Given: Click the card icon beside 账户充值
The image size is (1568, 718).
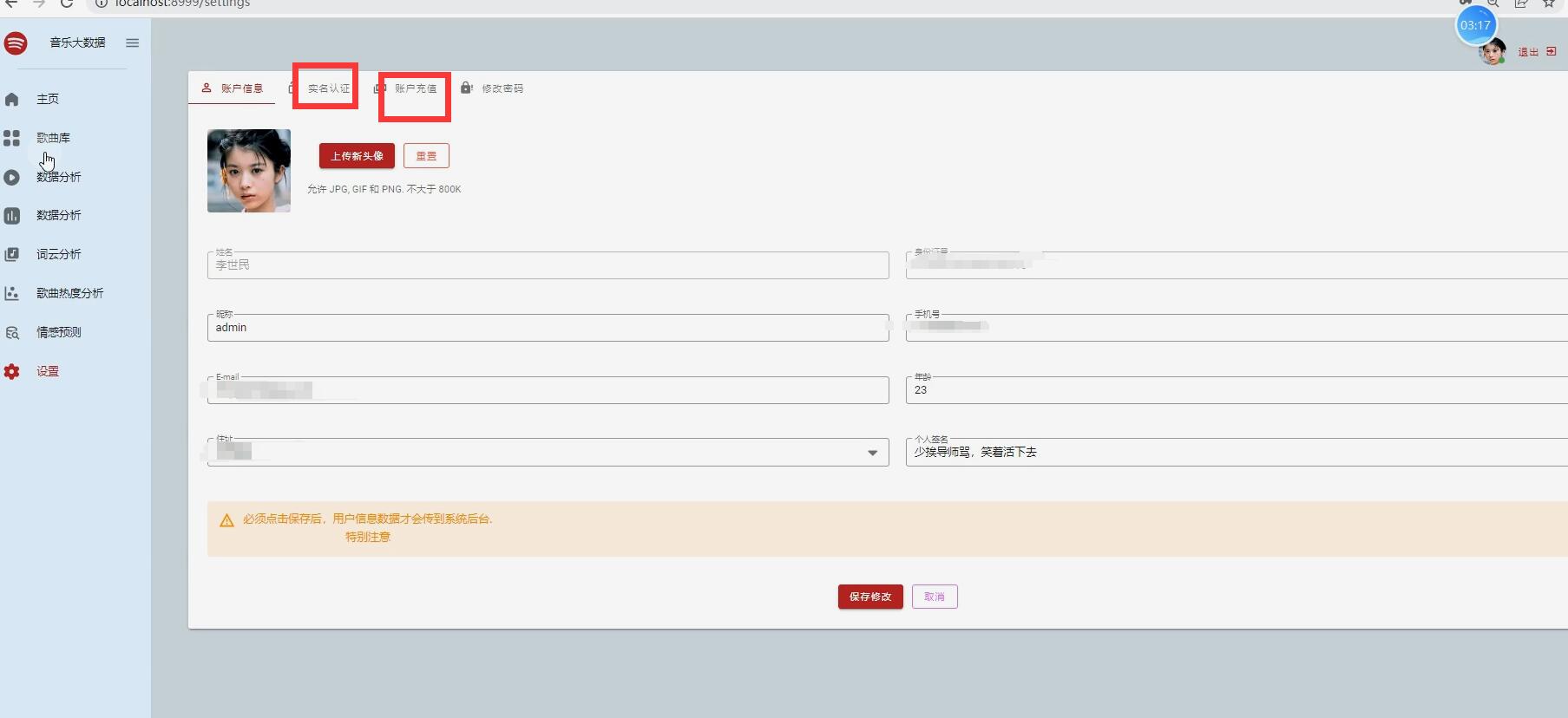Looking at the screenshot, I should tap(379, 88).
